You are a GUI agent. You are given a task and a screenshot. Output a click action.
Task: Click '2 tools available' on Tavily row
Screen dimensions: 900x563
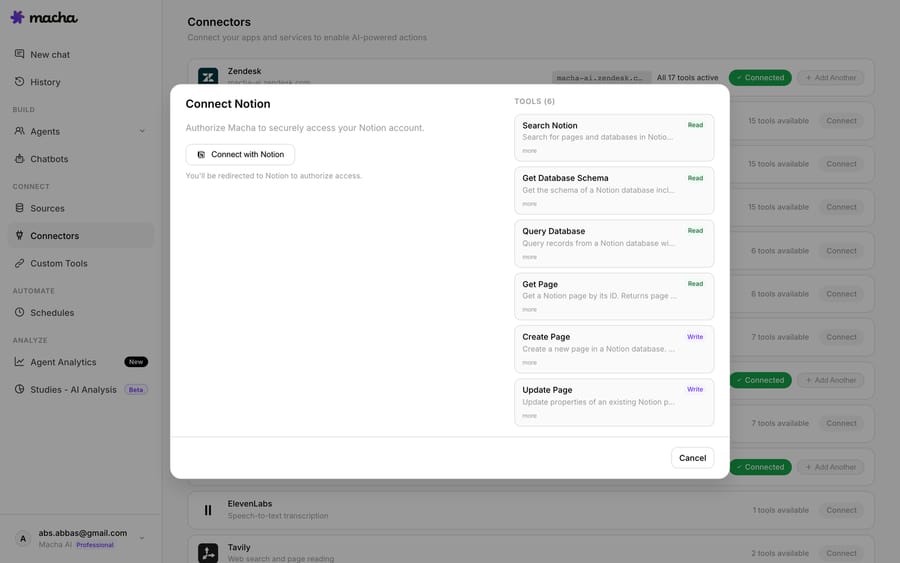pos(779,553)
